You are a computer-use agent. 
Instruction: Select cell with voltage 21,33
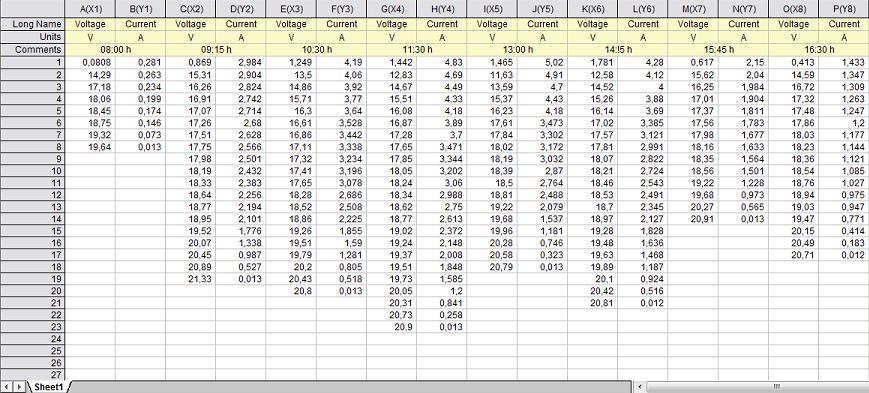point(191,279)
